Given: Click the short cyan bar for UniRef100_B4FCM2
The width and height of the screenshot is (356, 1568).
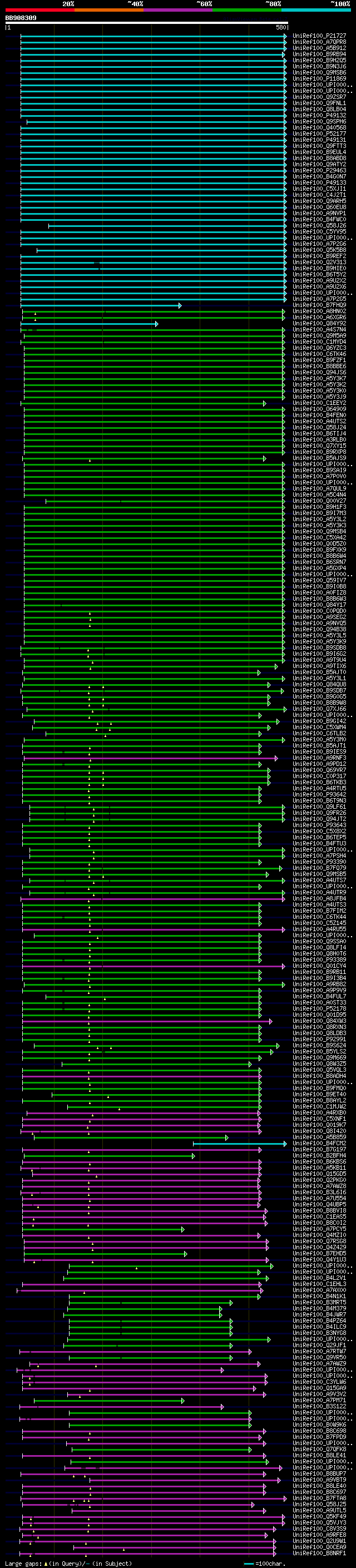Looking at the screenshot, I should (240, 1144).
